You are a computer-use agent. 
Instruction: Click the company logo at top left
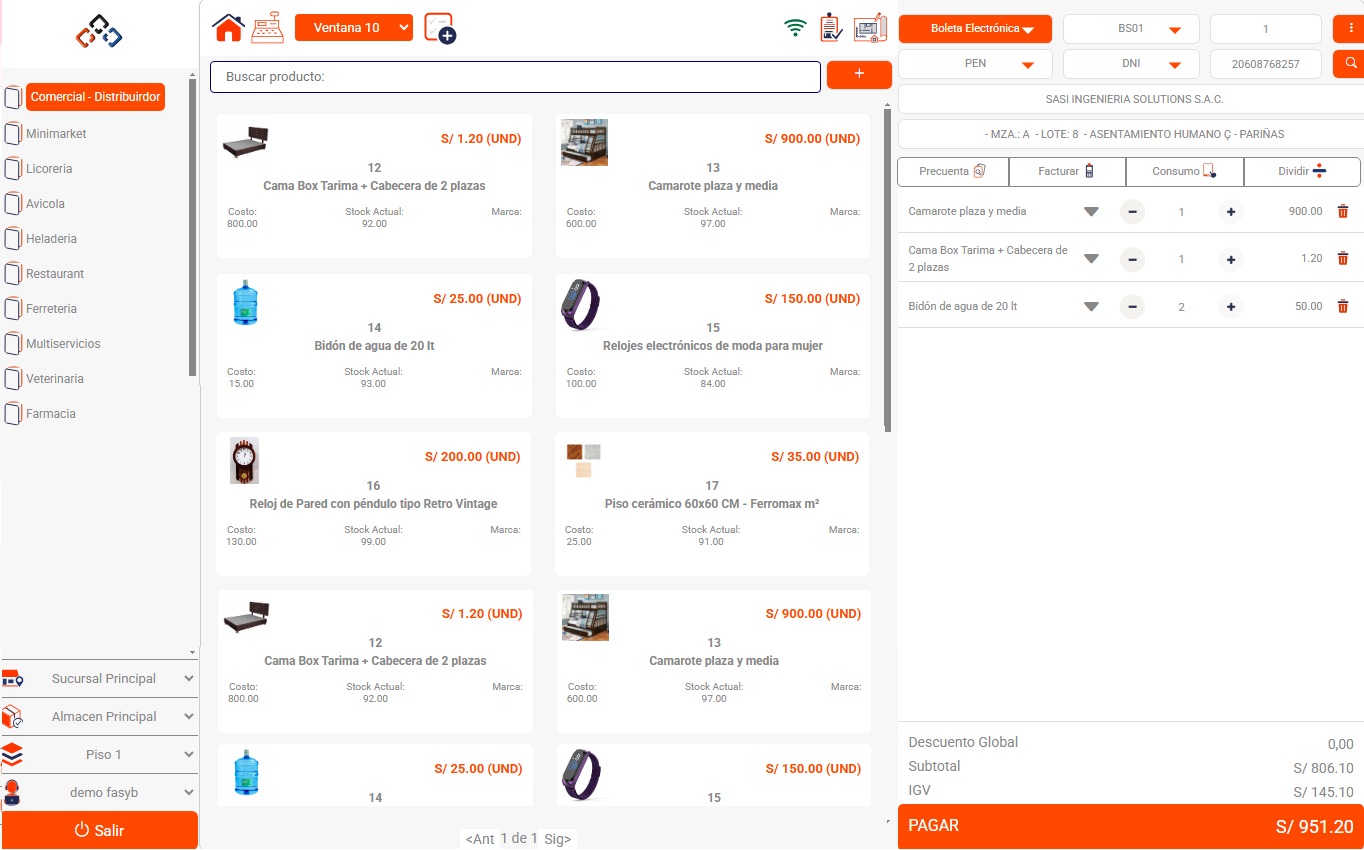click(99, 33)
